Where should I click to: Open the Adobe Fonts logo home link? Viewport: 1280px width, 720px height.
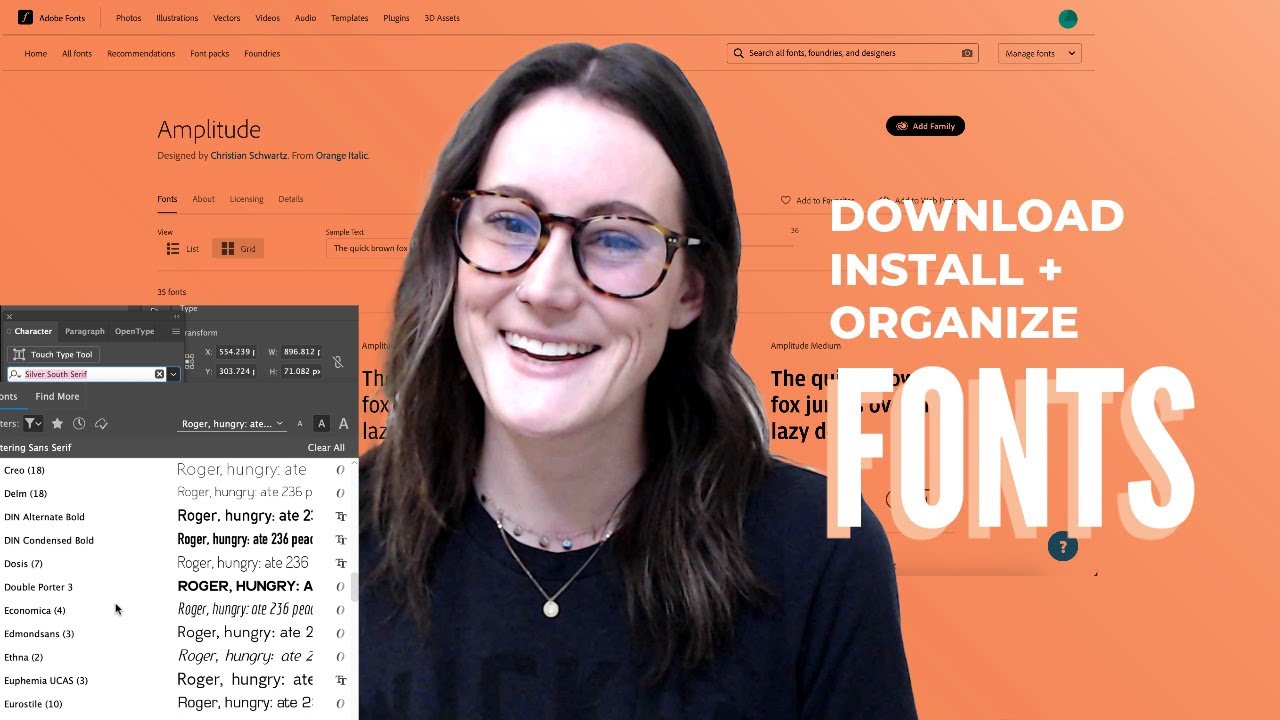point(52,18)
